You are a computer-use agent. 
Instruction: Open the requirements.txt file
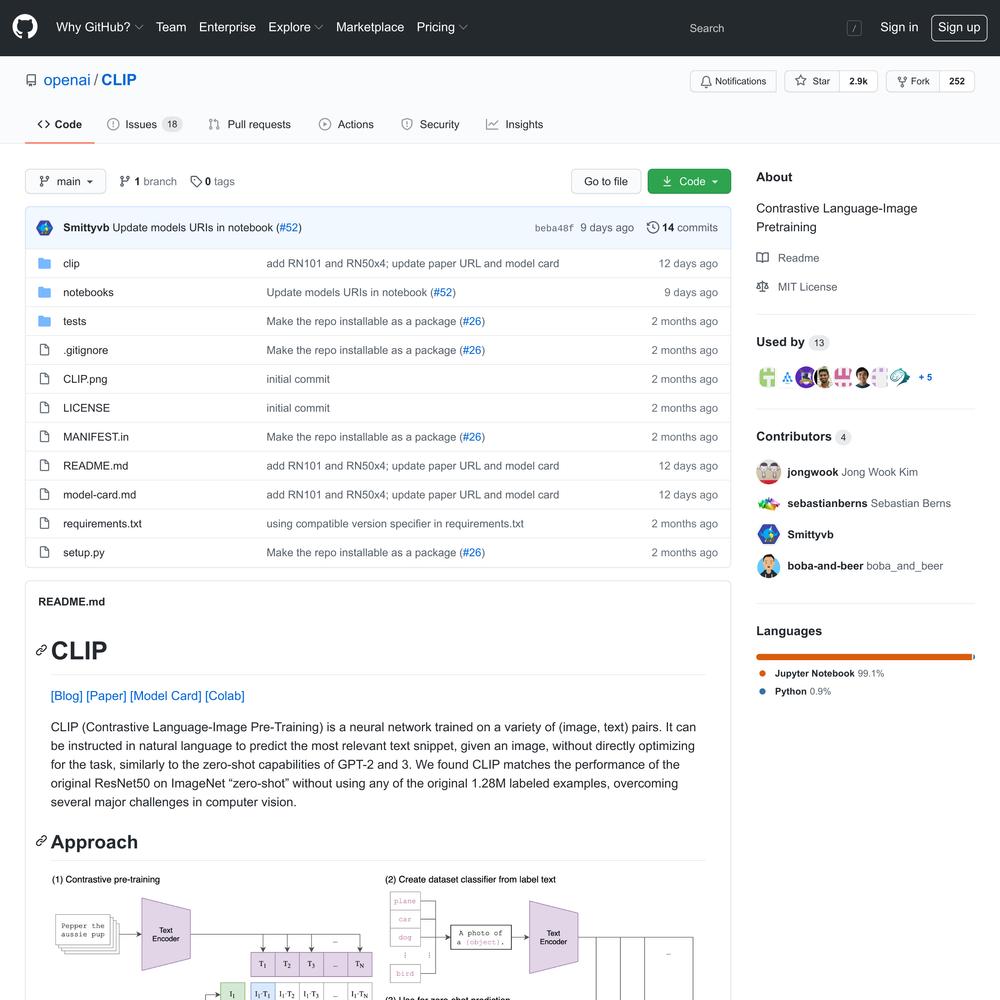coord(102,524)
